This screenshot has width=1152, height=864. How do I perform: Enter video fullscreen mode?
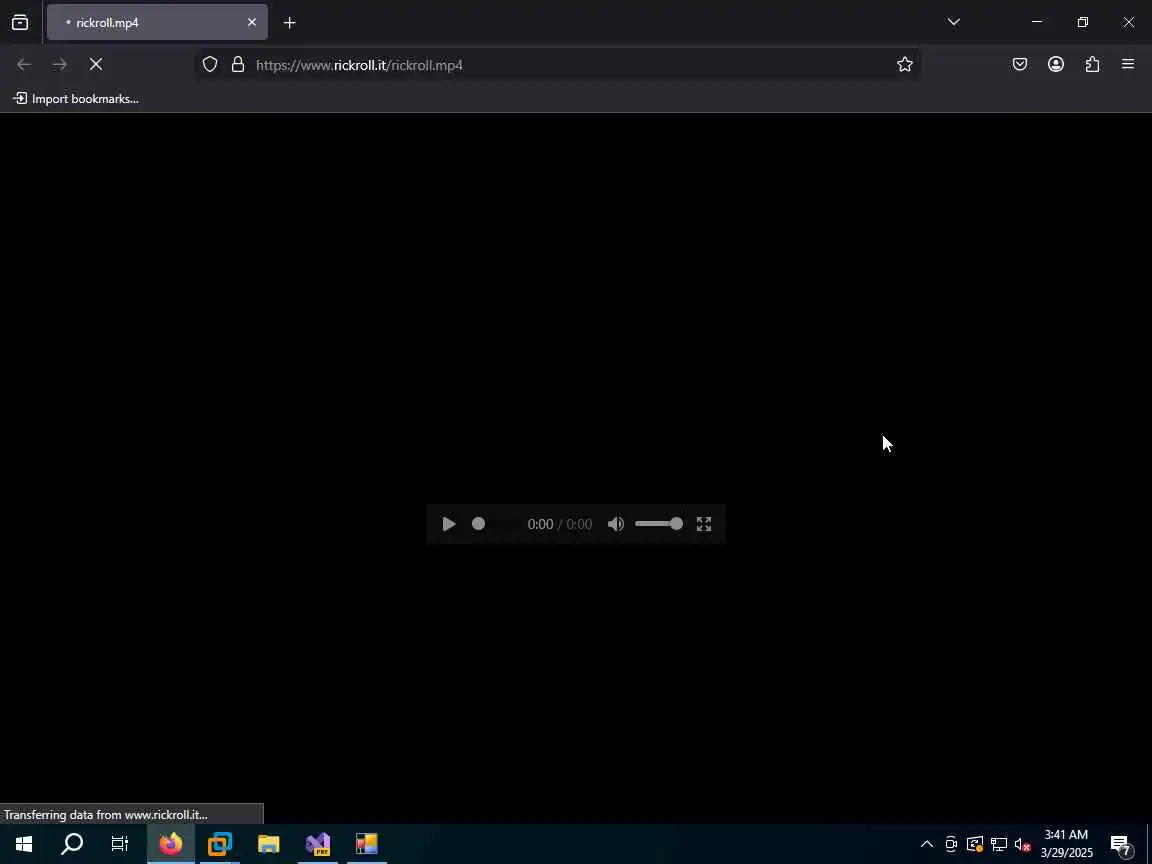coord(704,524)
